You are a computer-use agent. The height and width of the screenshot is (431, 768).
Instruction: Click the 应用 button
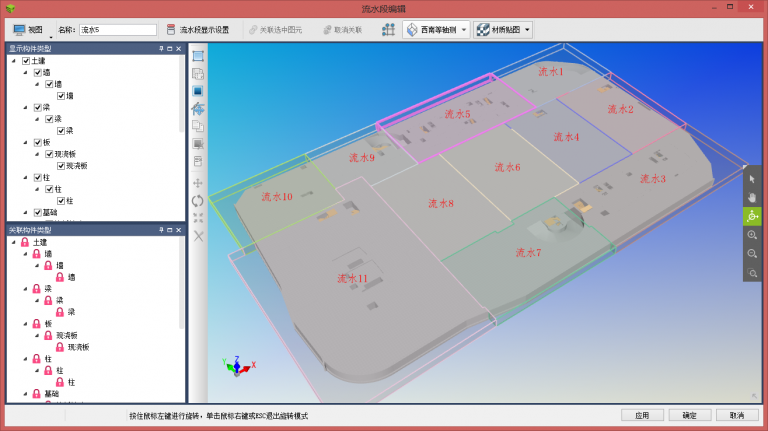[641, 415]
